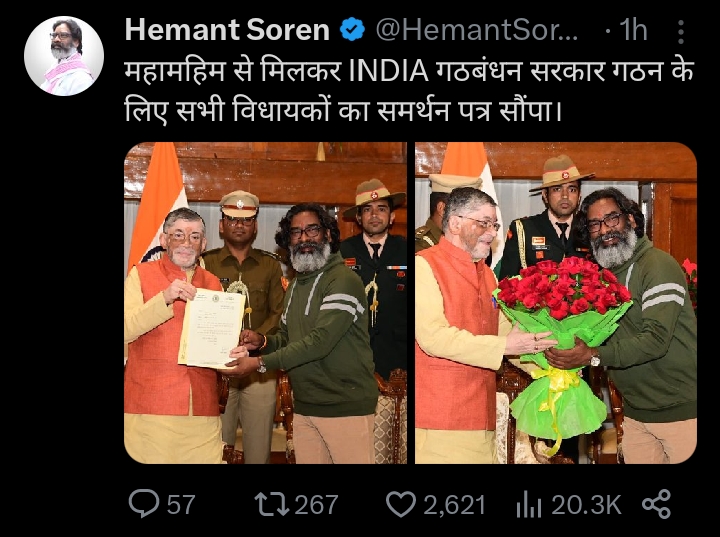This screenshot has height=537, width=720.
Task: Click the letter document in left photo
Action: tap(212, 328)
